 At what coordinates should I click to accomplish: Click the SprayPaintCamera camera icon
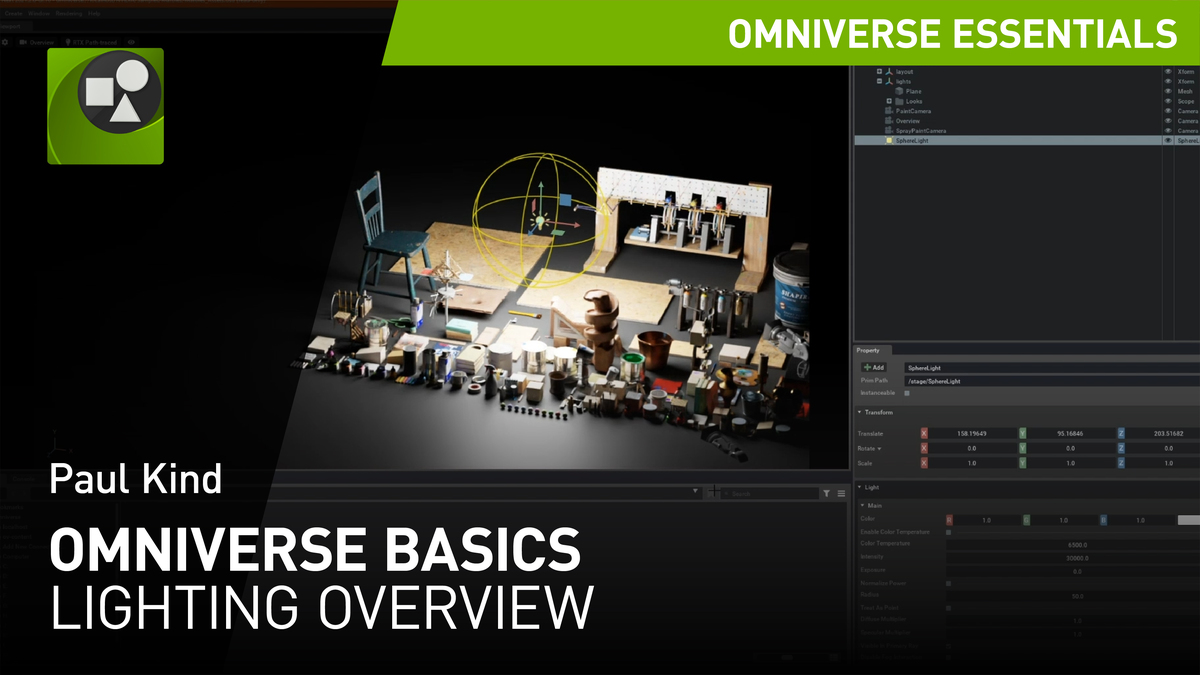click(x=888, y=131)
